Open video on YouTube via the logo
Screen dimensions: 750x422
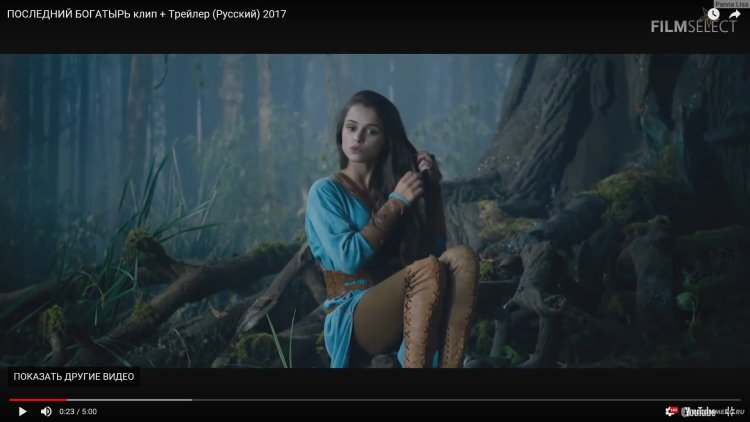[x=699, y=411]
